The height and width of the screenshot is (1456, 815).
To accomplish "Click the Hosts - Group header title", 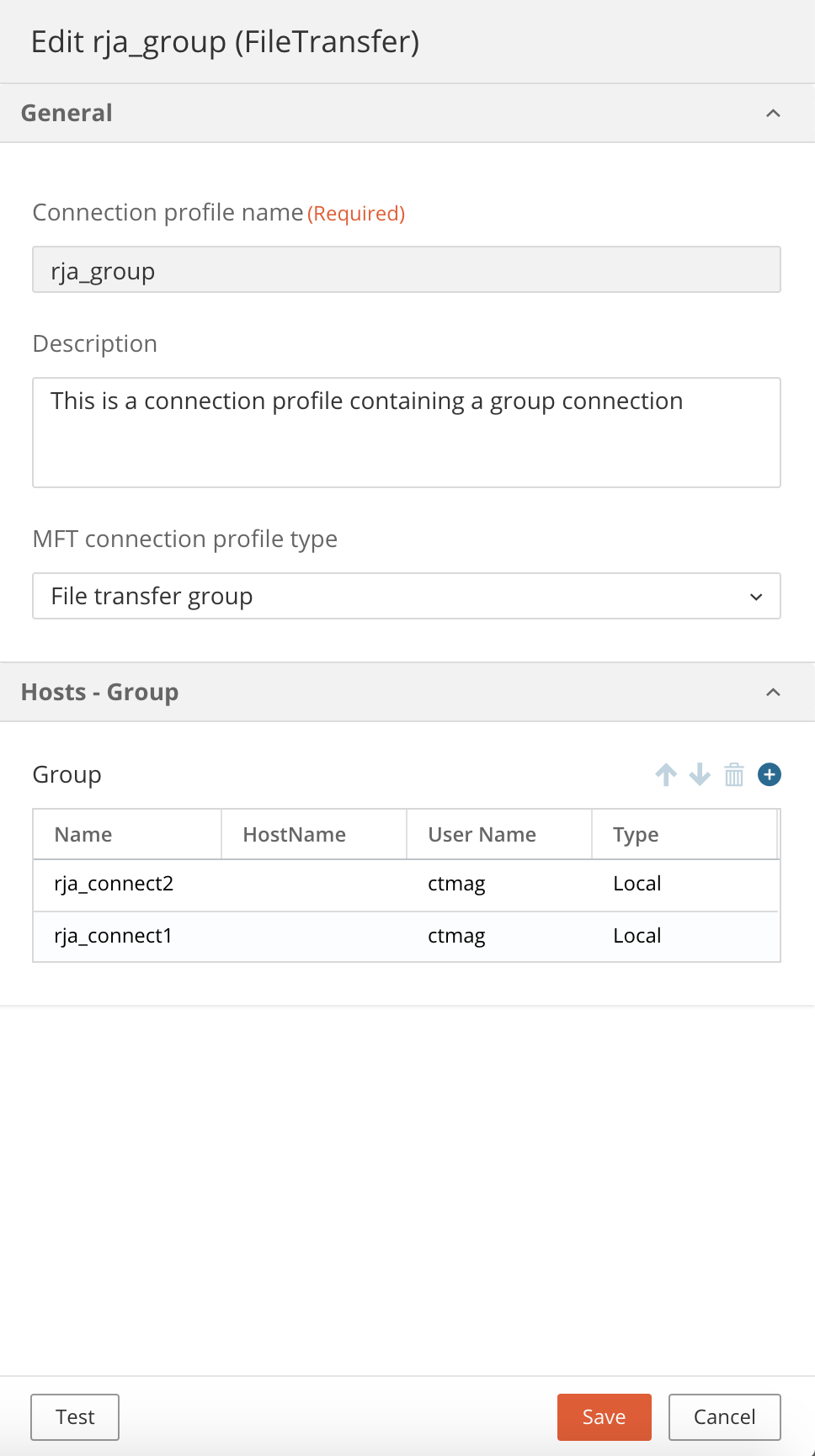I will pos(99,692).
